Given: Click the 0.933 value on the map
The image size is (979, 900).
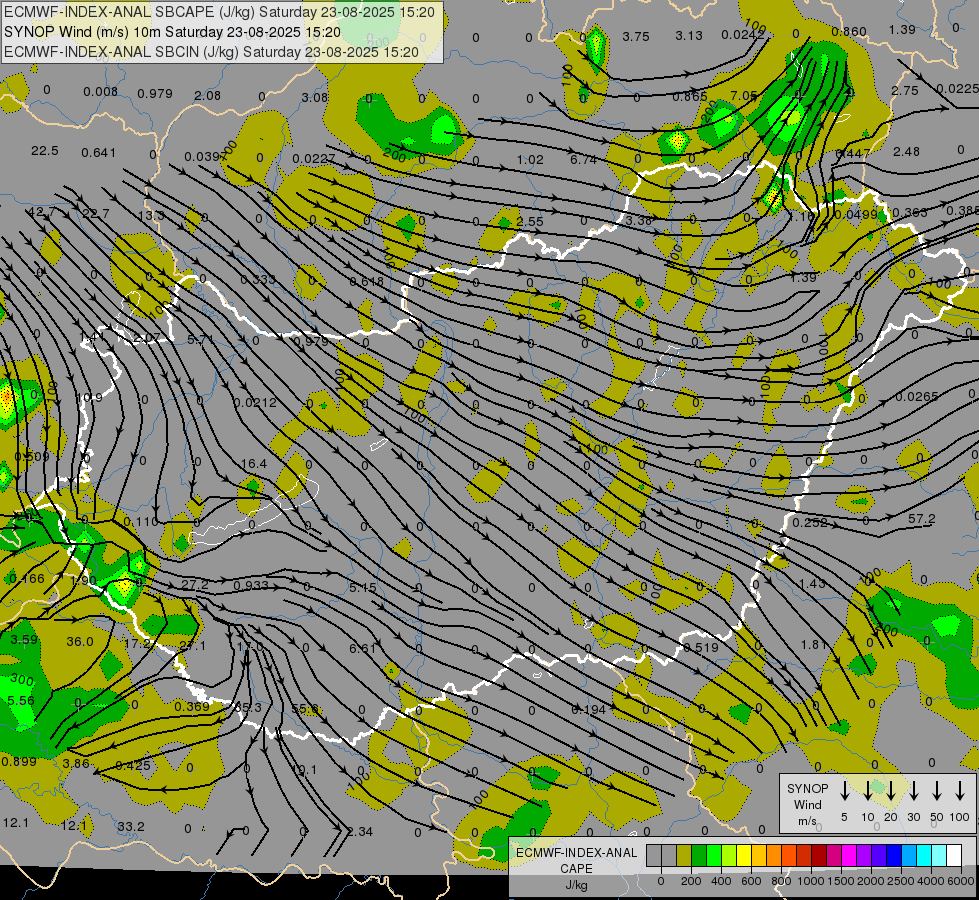Looking at the screenshot, I should [251, 585].
